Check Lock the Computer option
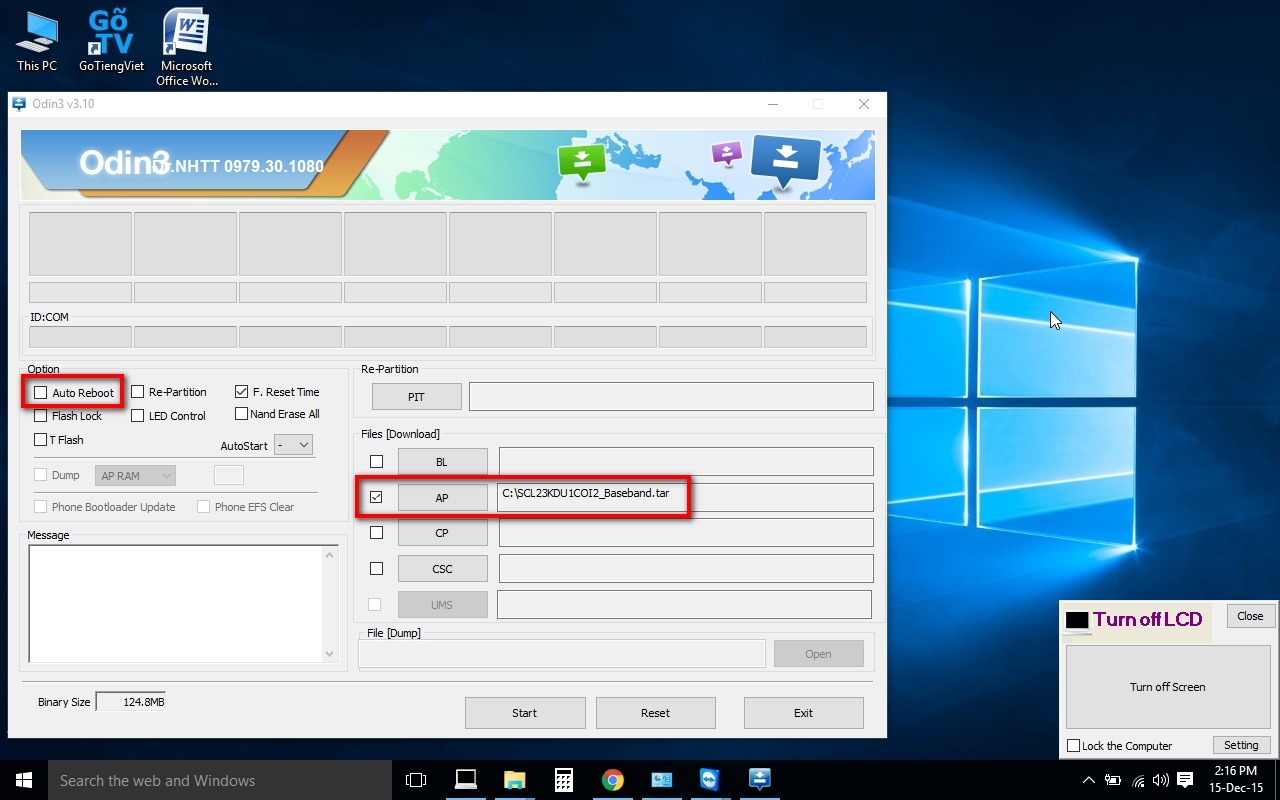 click(1074, 746)
